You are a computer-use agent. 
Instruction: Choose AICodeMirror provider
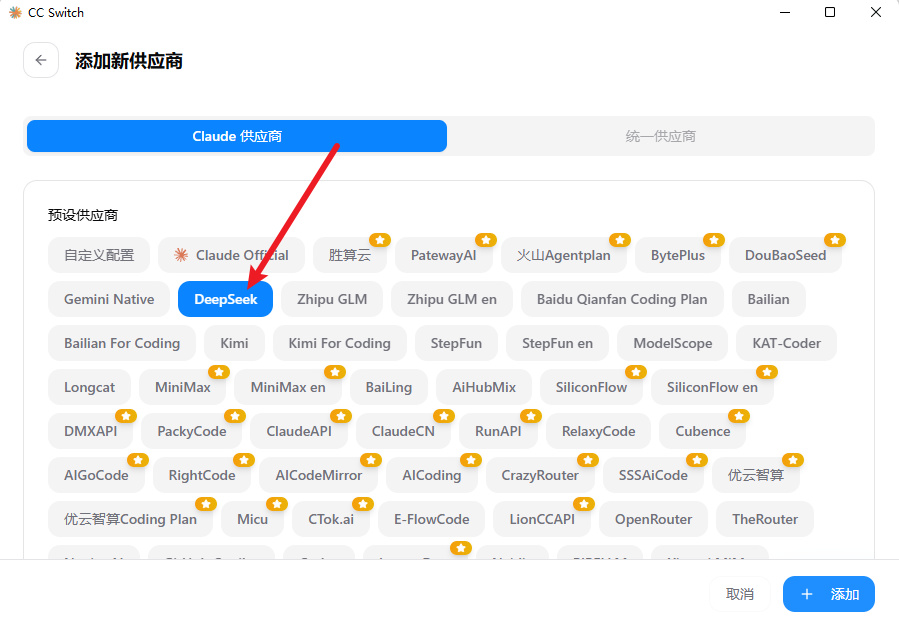(x=319, y=475)
